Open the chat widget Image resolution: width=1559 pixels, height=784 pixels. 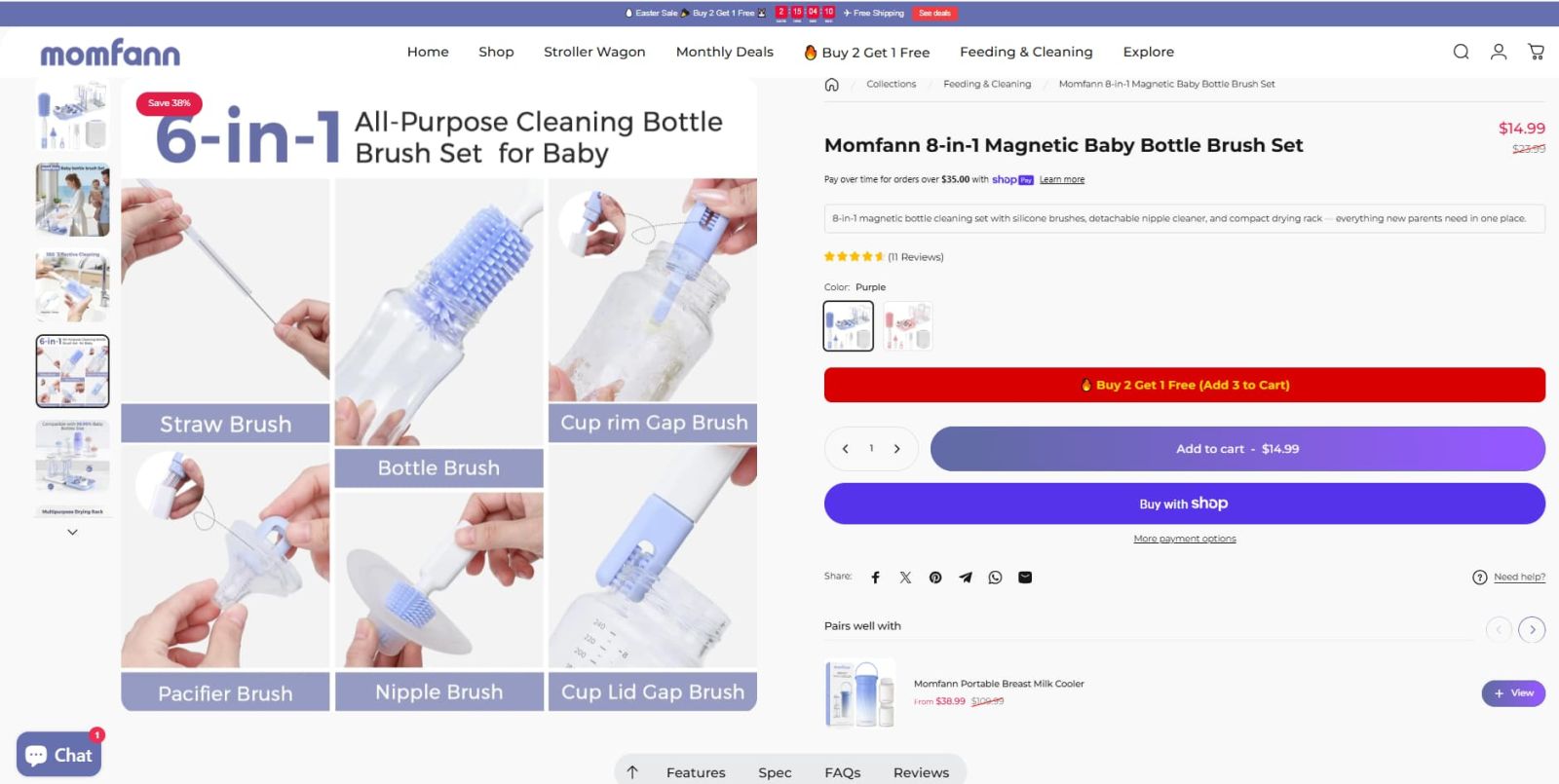[58, 753]
